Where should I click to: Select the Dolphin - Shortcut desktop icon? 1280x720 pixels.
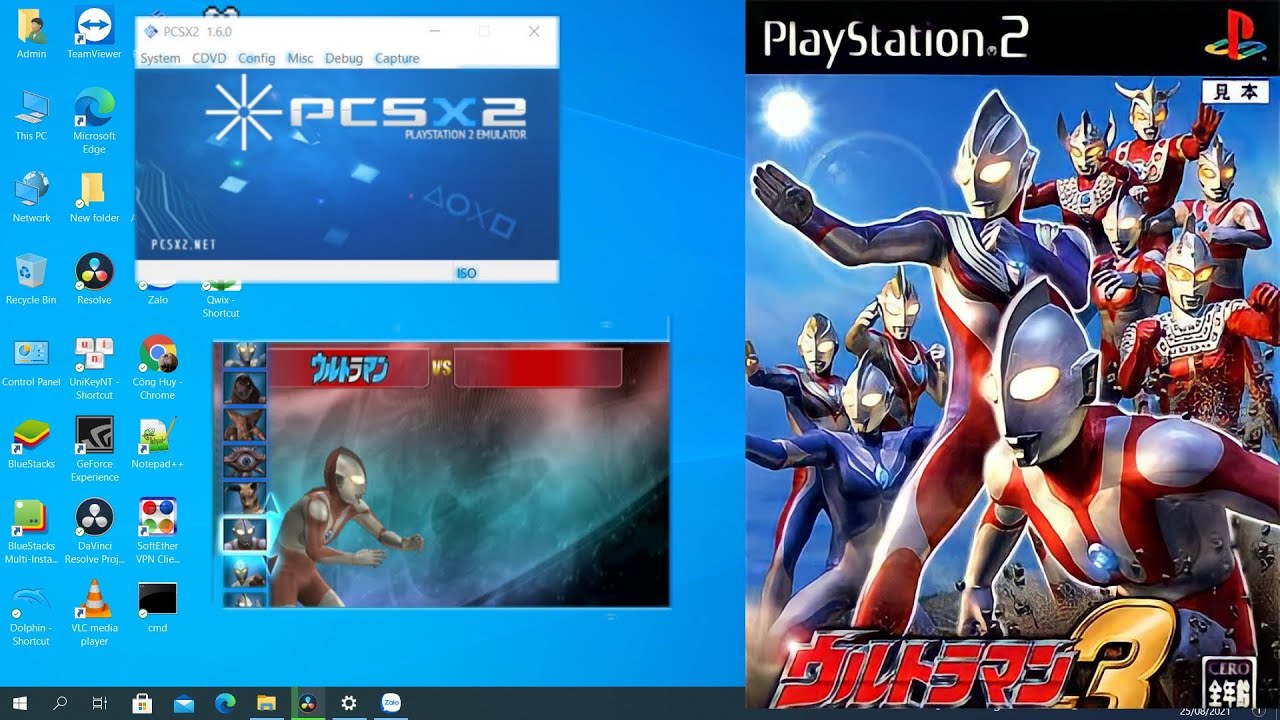click(31, 613)
